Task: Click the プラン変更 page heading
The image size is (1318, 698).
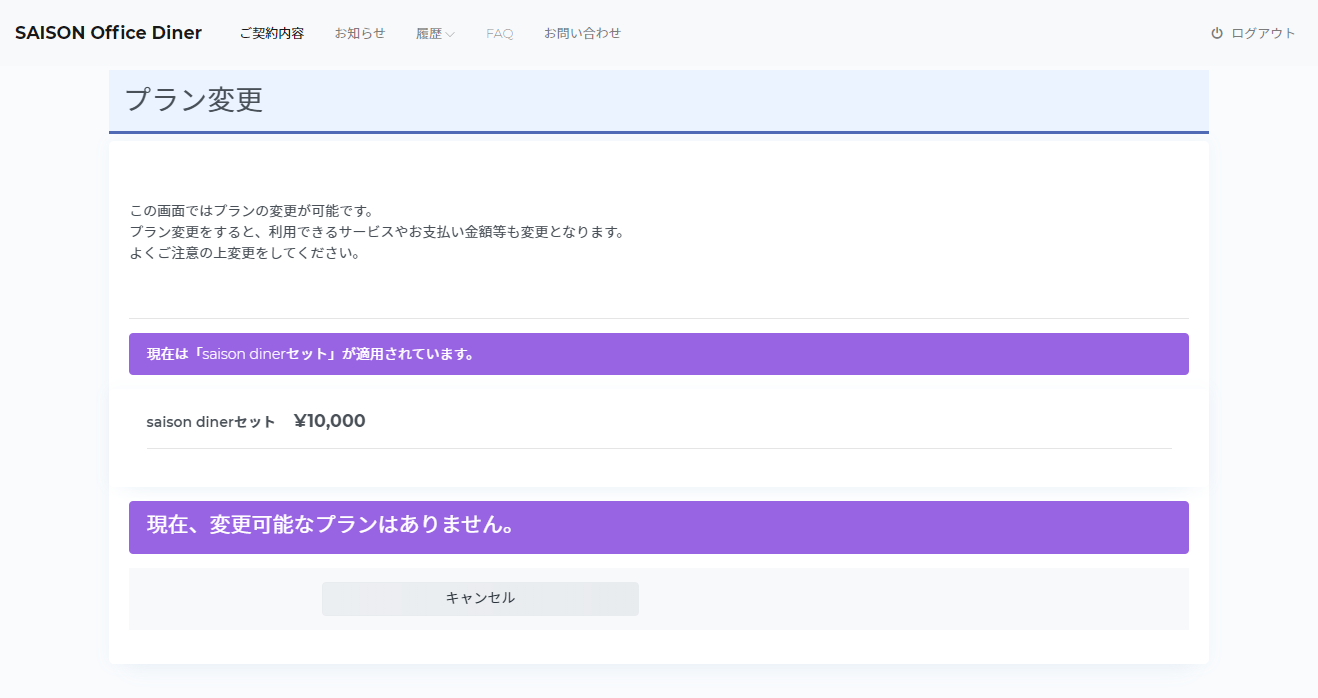Action: click(x=194, y=100)
